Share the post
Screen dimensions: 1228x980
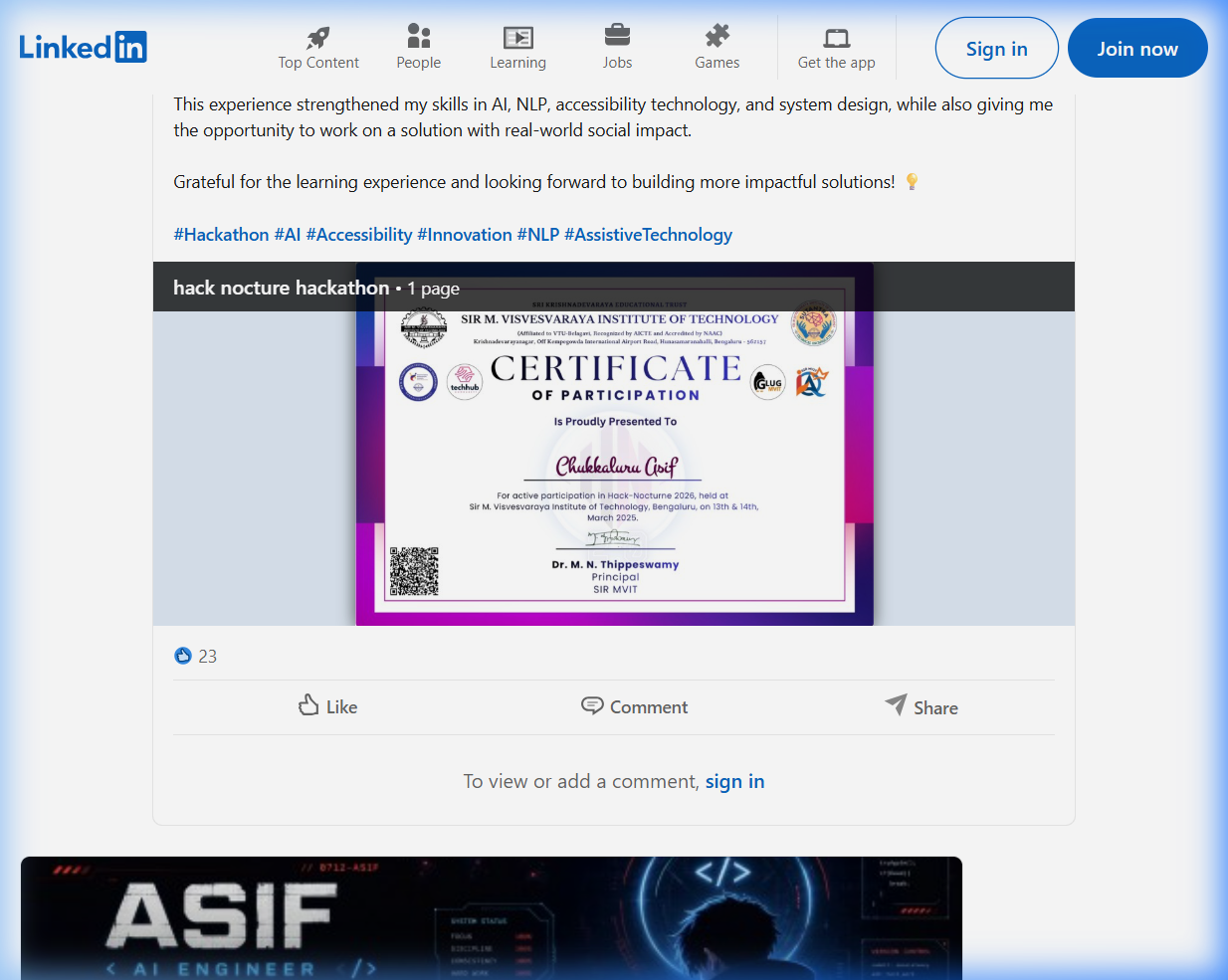pos(921,706)
